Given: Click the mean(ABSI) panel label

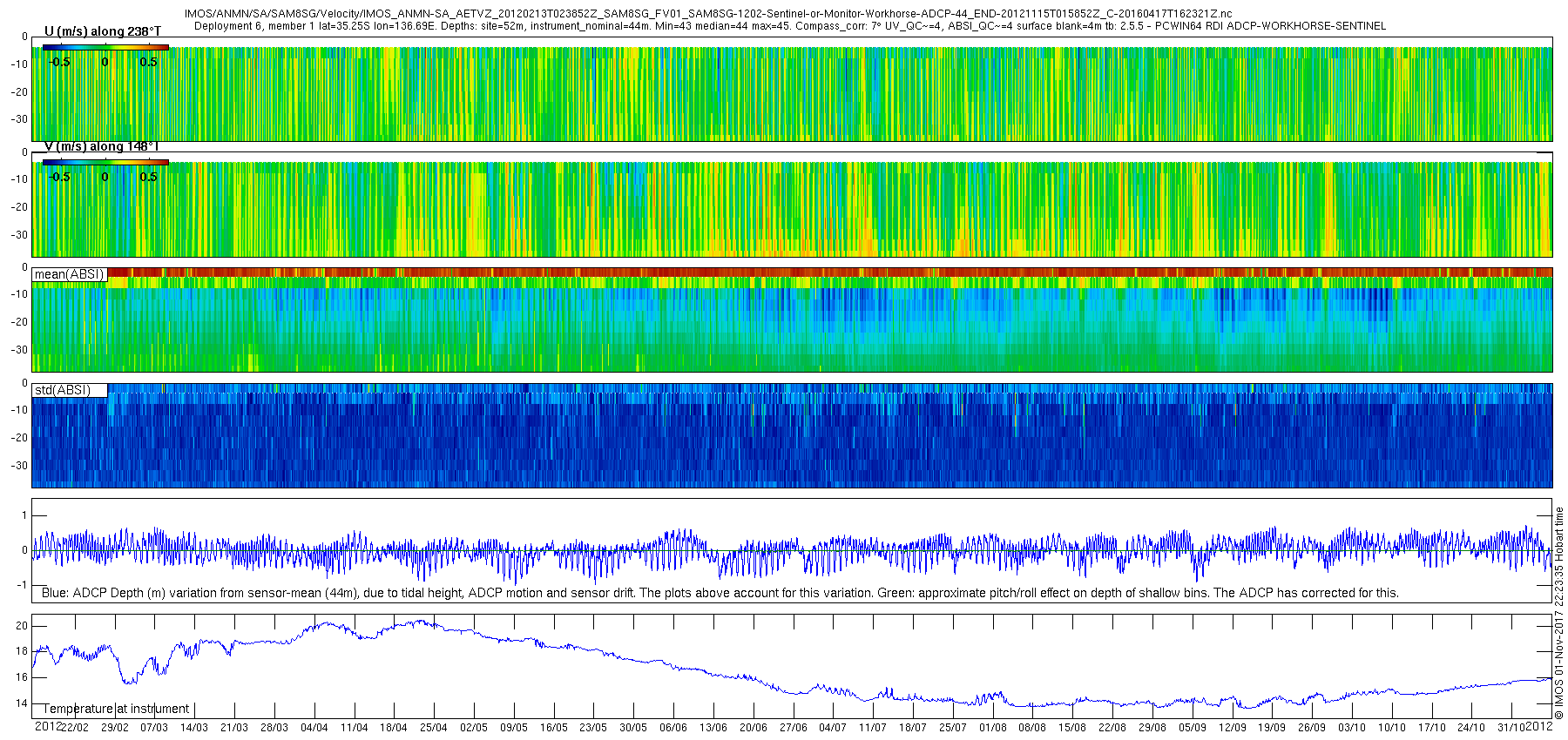Looking at the screenshot, I should (x=69, y=274).
